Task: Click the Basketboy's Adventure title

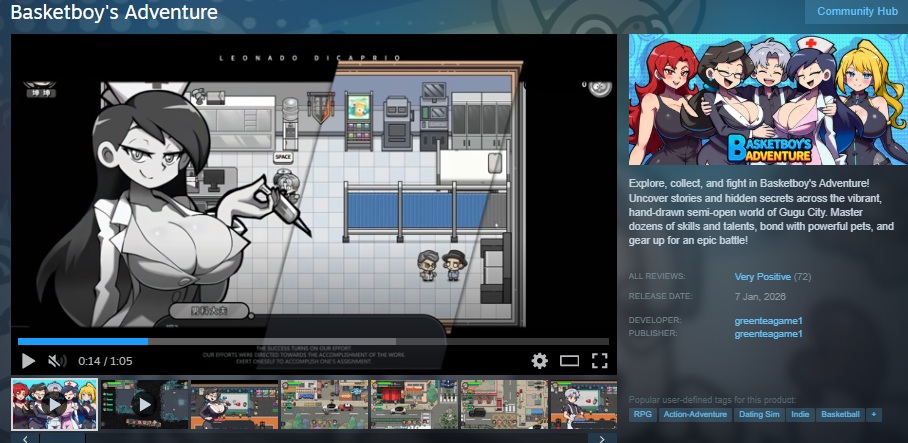Action: coord(114,12)
